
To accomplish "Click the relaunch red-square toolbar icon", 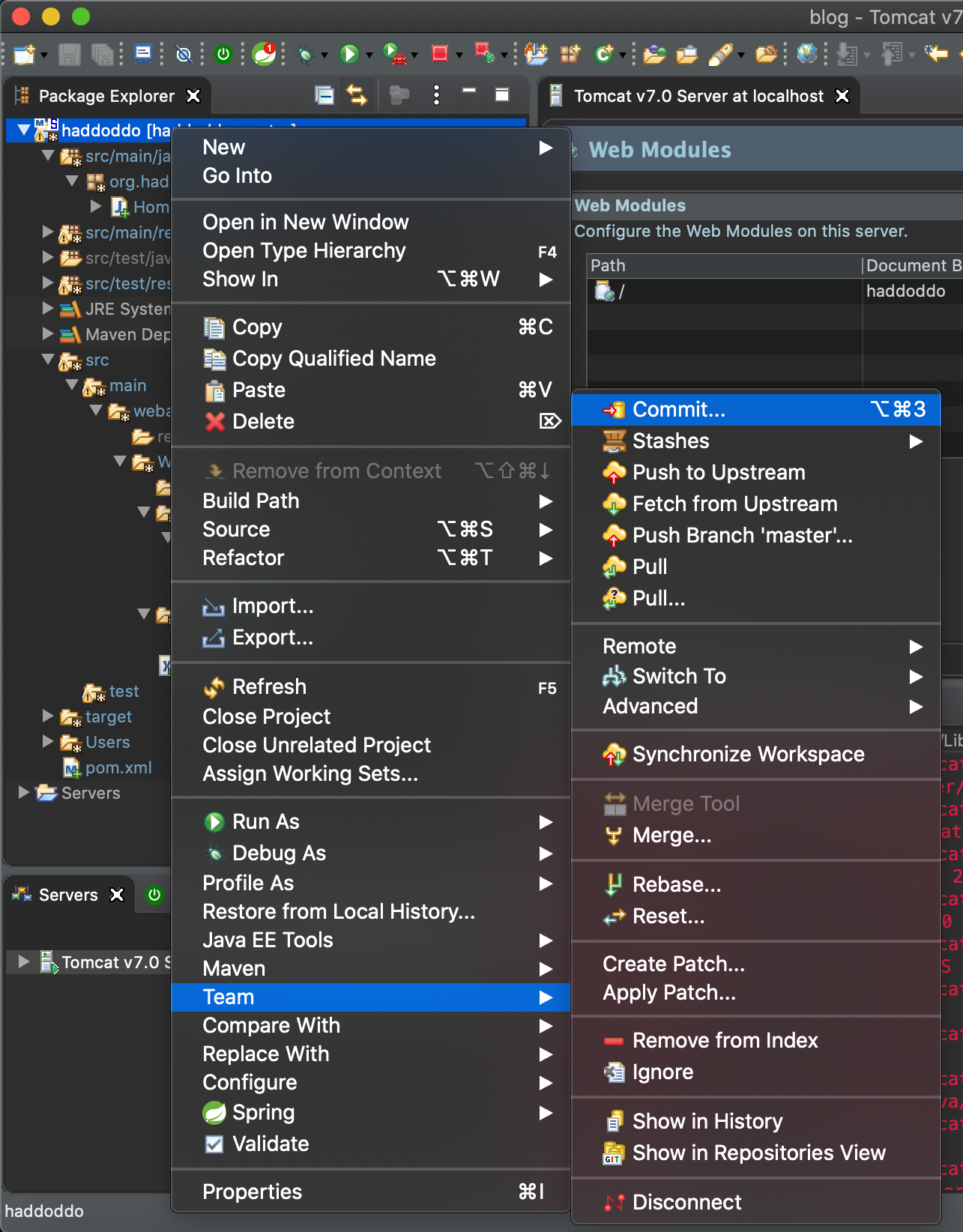I will click(484, 53).
